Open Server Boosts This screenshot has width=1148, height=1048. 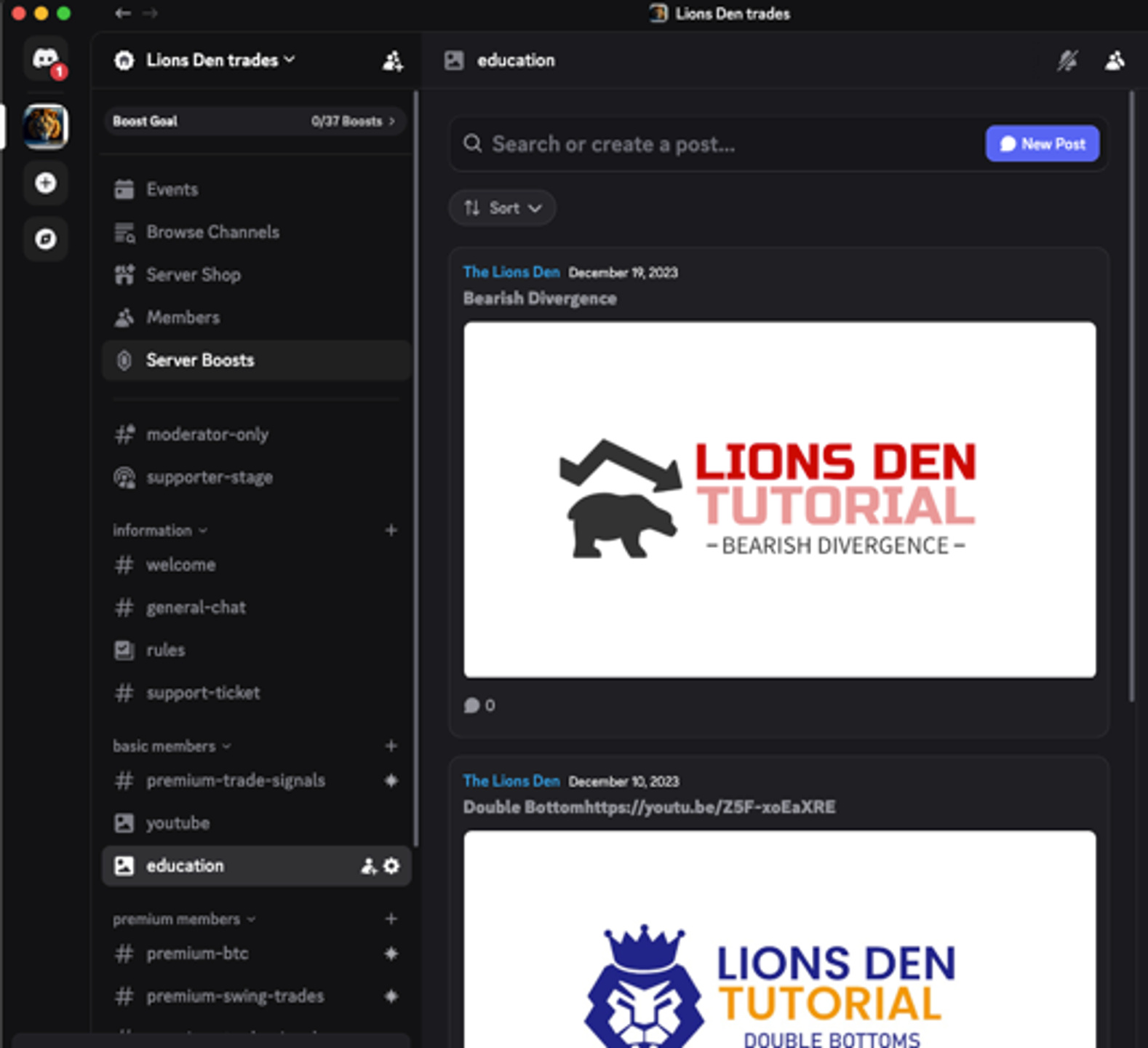257,360
